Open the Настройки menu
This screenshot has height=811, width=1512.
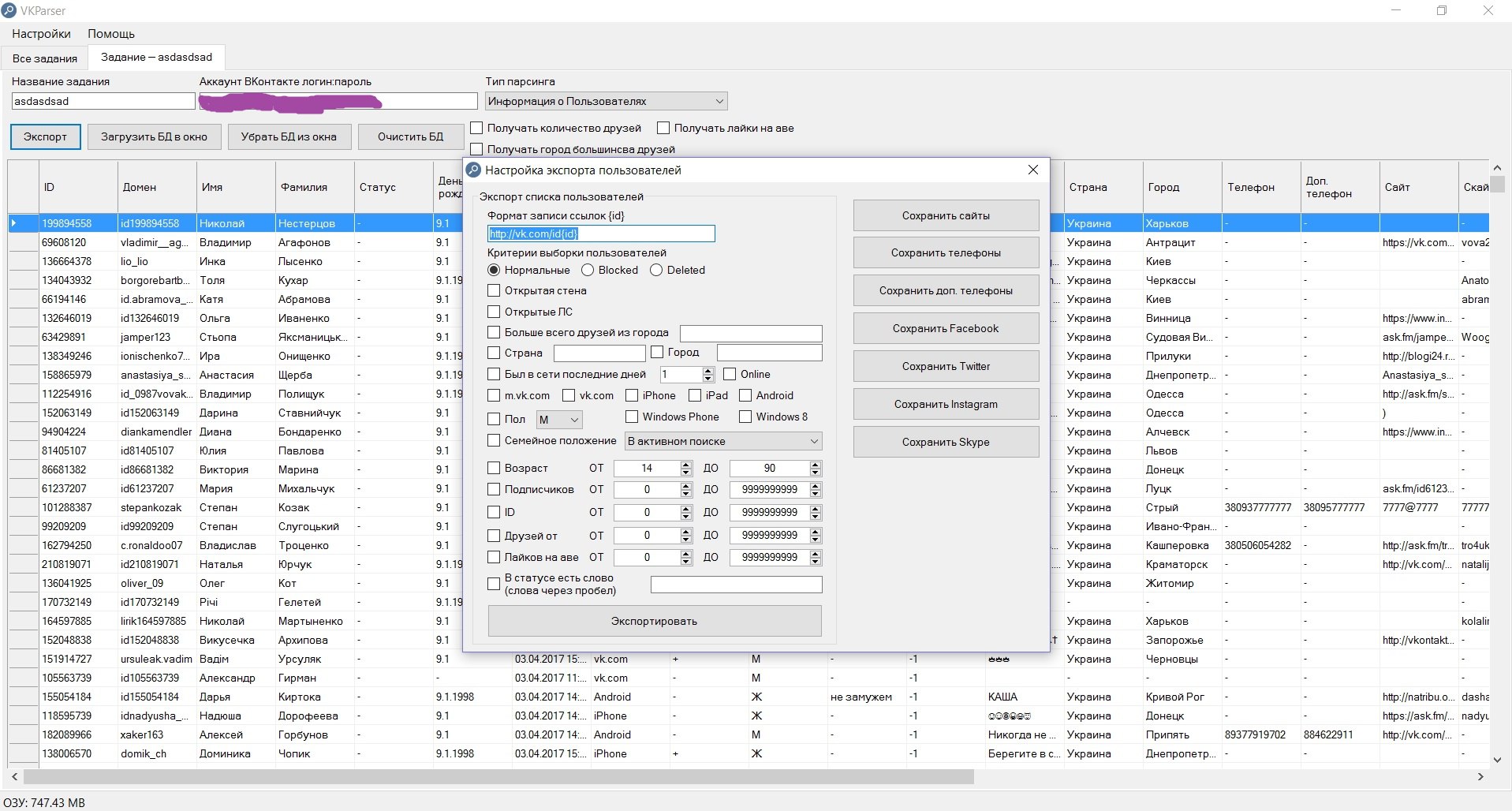tap(41, 34)
